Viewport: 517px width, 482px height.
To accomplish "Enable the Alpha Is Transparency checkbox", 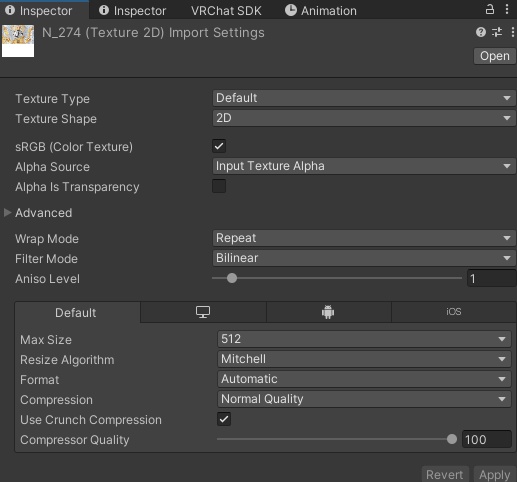I will click(219, 186).
